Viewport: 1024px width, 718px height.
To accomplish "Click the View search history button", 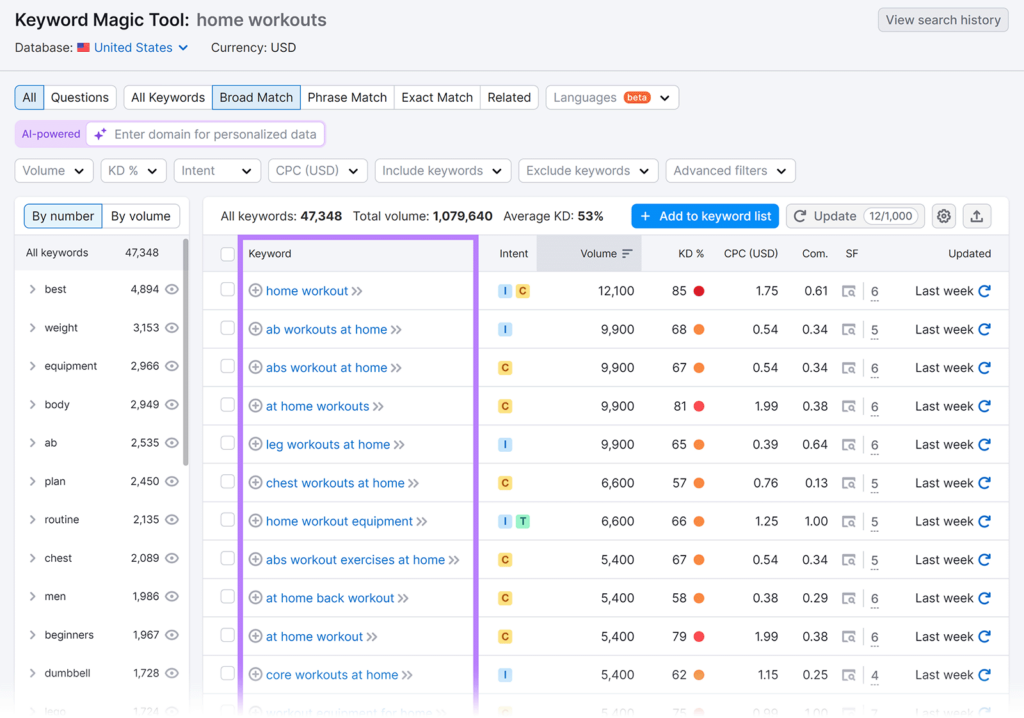I will [x=942, y=20].
